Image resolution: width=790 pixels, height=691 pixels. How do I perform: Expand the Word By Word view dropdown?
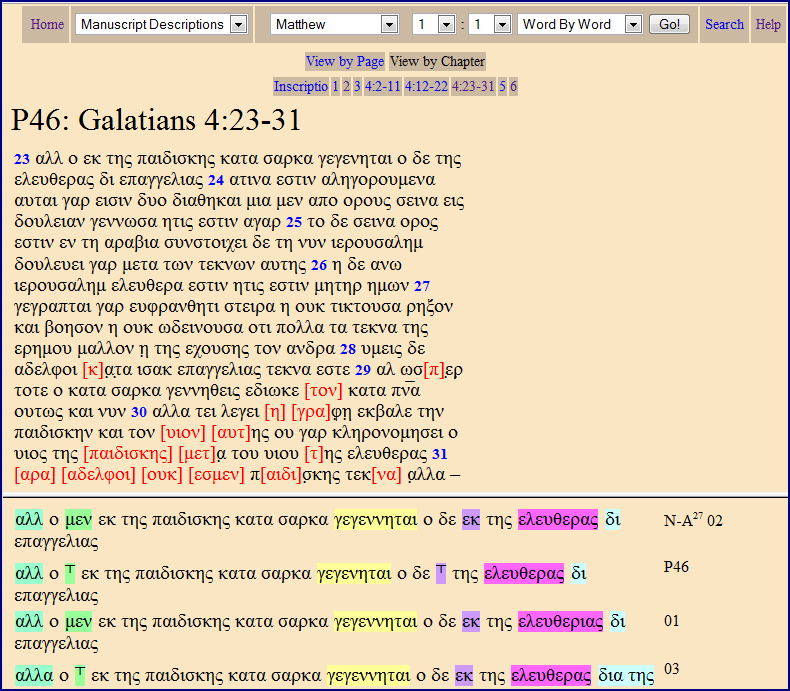click(x=580, y=24)
